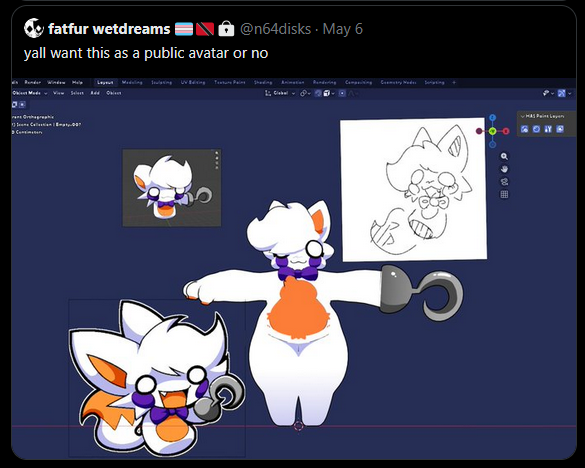The image size is (585, 468).
Task: Switch to the Shading workspace tab
Action: pyautogui.click(x=263, y=82)
